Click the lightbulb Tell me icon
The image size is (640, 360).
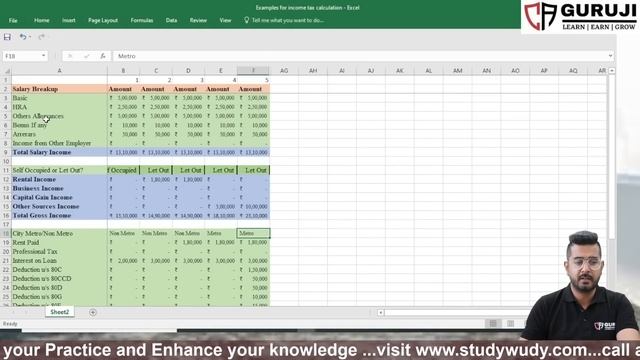pyautogui.click(x=247, y=20)
